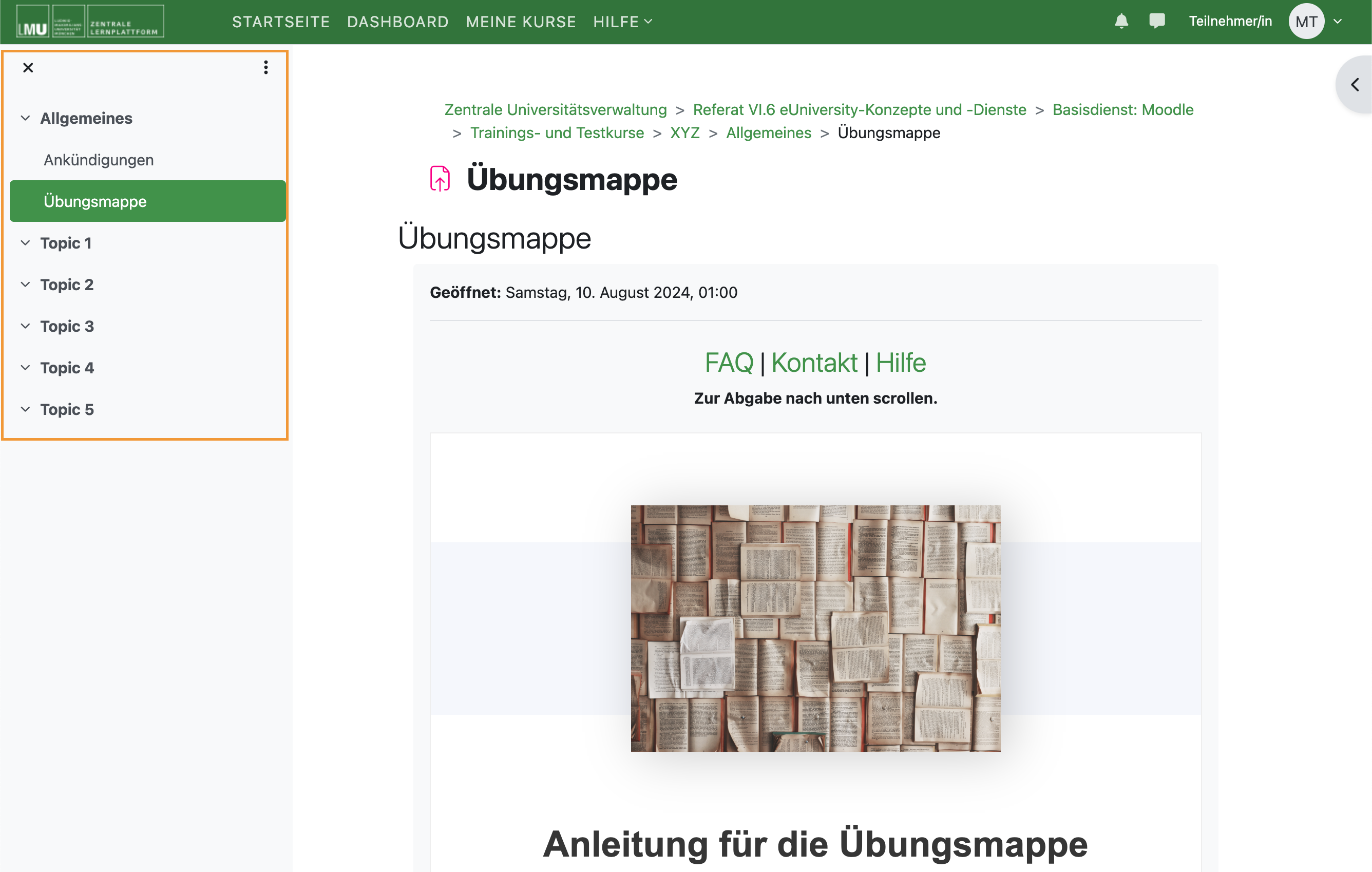Expand the Hilfe dropdown menu
Viewport: 1372px width, 872px height.
tap(622, 22)
